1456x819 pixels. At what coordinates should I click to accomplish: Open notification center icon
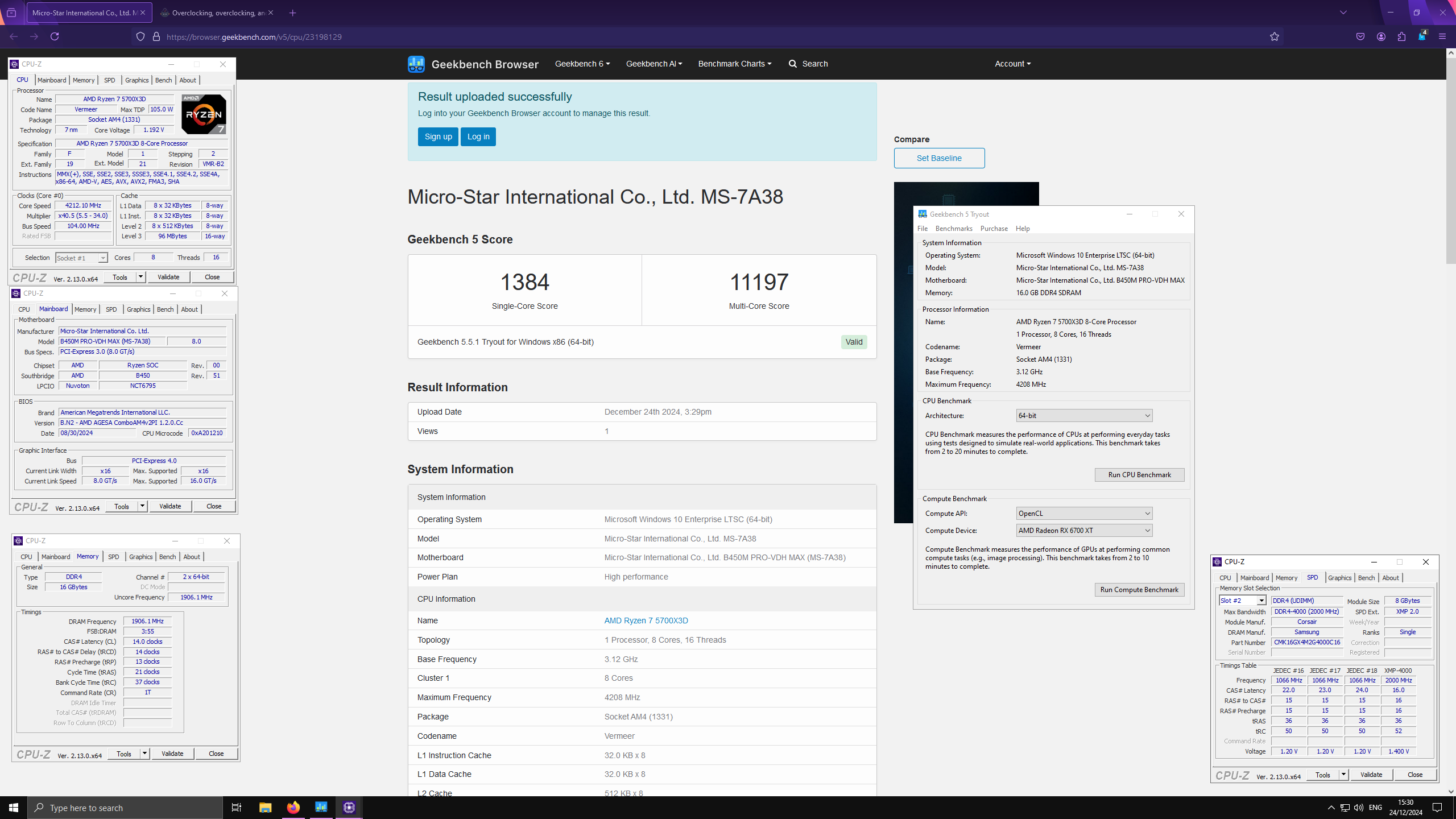(1437, 808)
